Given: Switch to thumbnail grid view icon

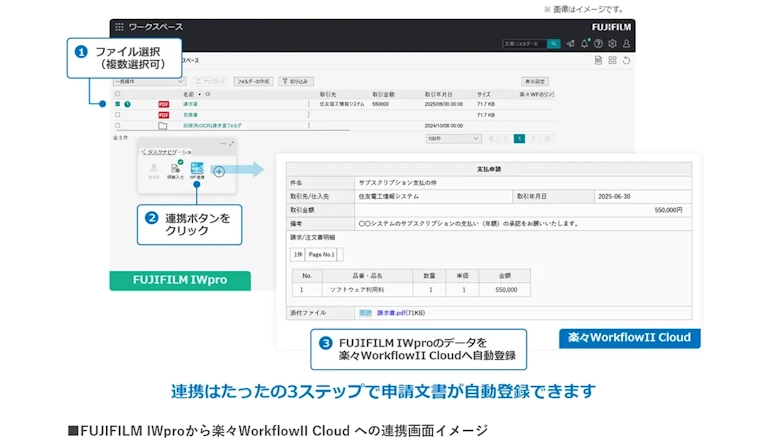Looking at the screenshot, I should pos(612,60).
